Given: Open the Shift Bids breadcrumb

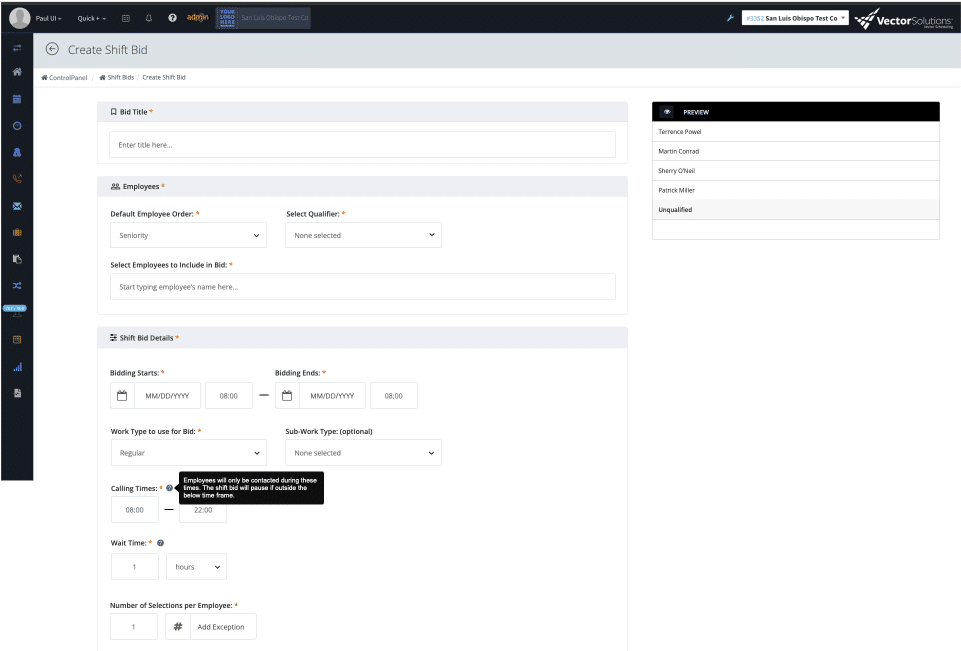Looking at the screenshot, I should click(x=116, y=77).
